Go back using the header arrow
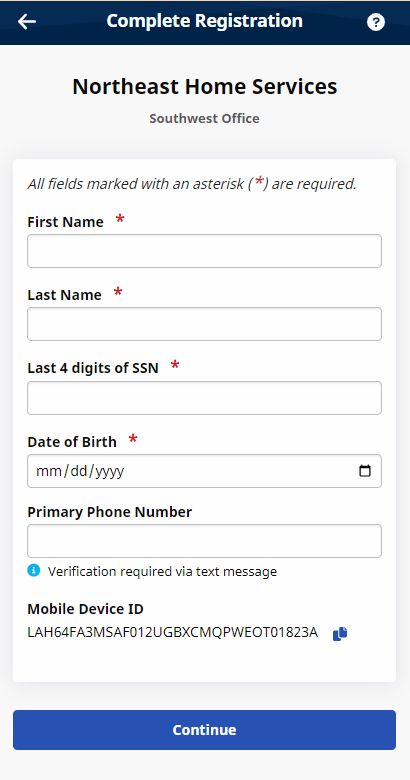The width and height of the screenshot is (410, 780). click(x=27, y=21)
